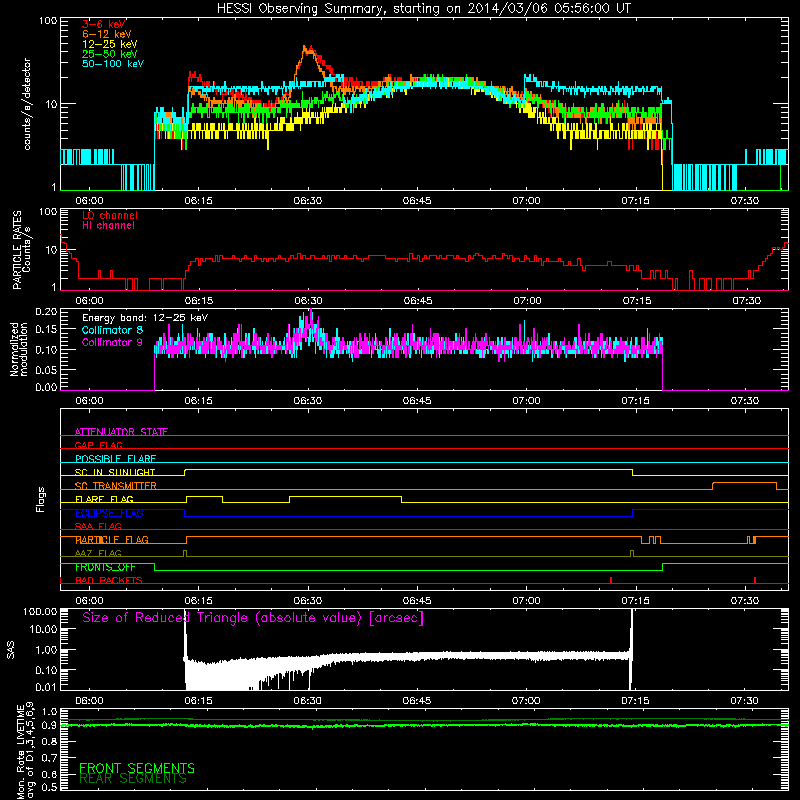The width and height of the screenshot is (800, 800).
Task: Select the "POSSIBLE FLARE" flag label
Action: click(x=115, y=459)
